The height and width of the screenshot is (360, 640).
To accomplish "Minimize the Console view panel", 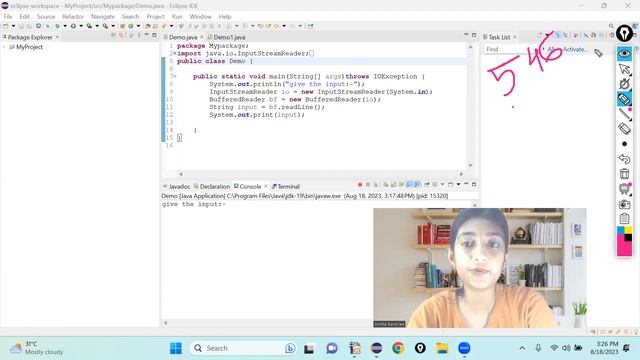I will [466, 184].
